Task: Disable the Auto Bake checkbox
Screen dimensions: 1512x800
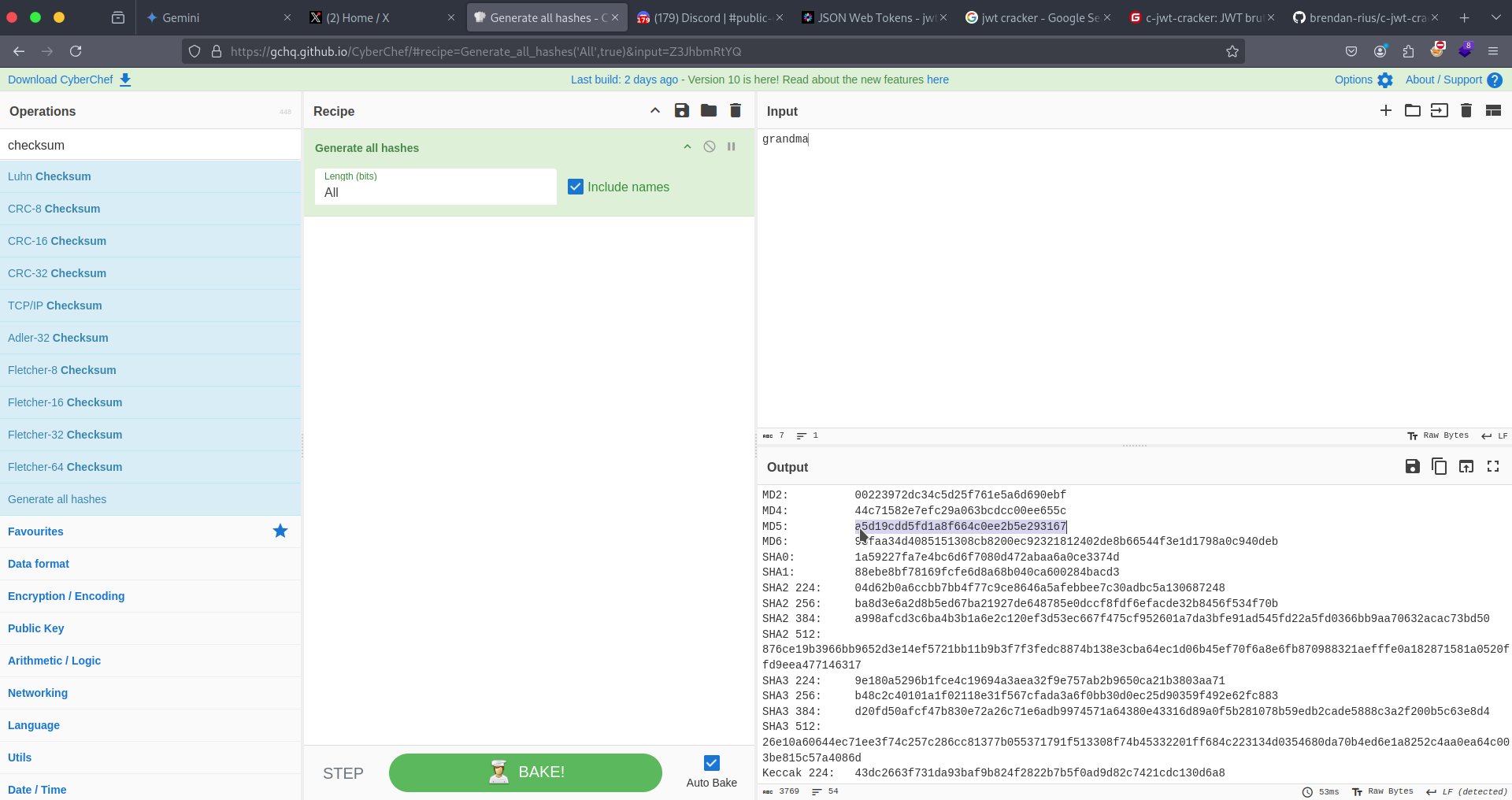Action: coord(711,763)
